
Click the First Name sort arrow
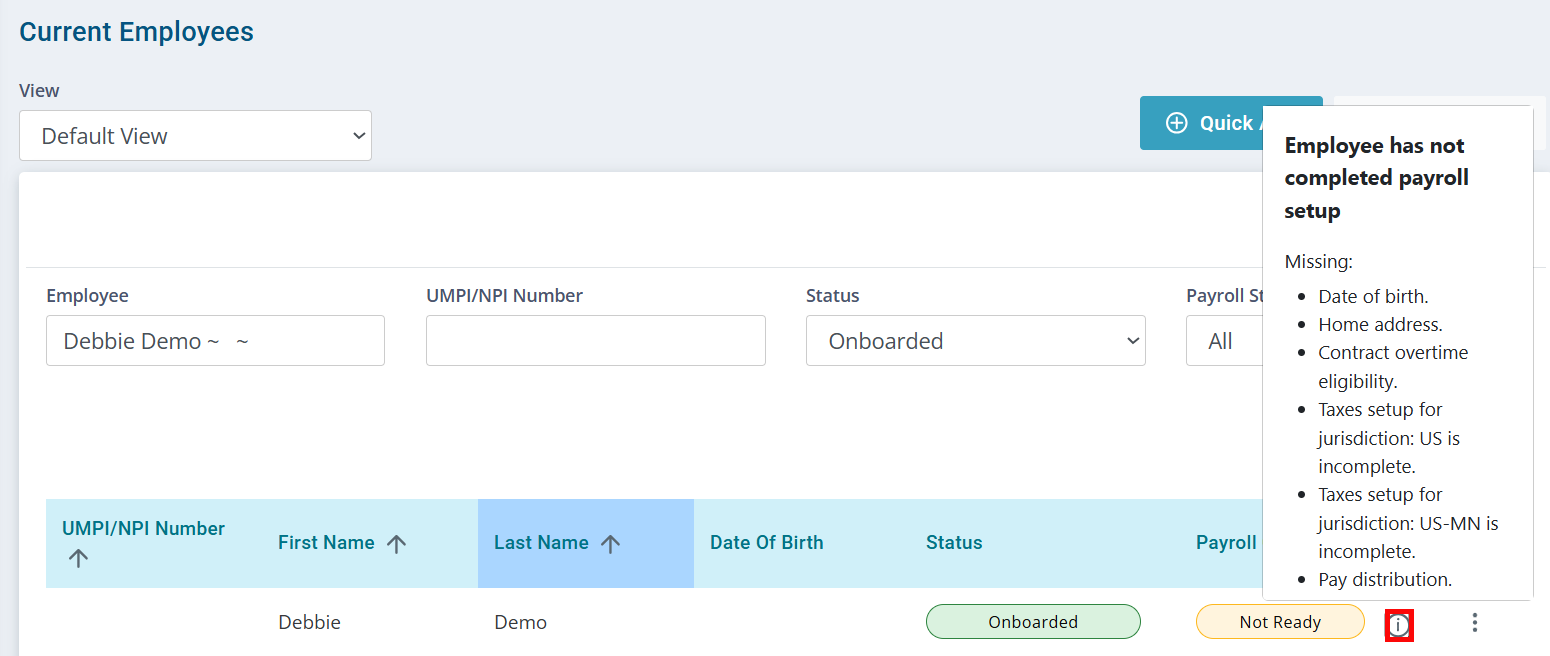point(397,543)
